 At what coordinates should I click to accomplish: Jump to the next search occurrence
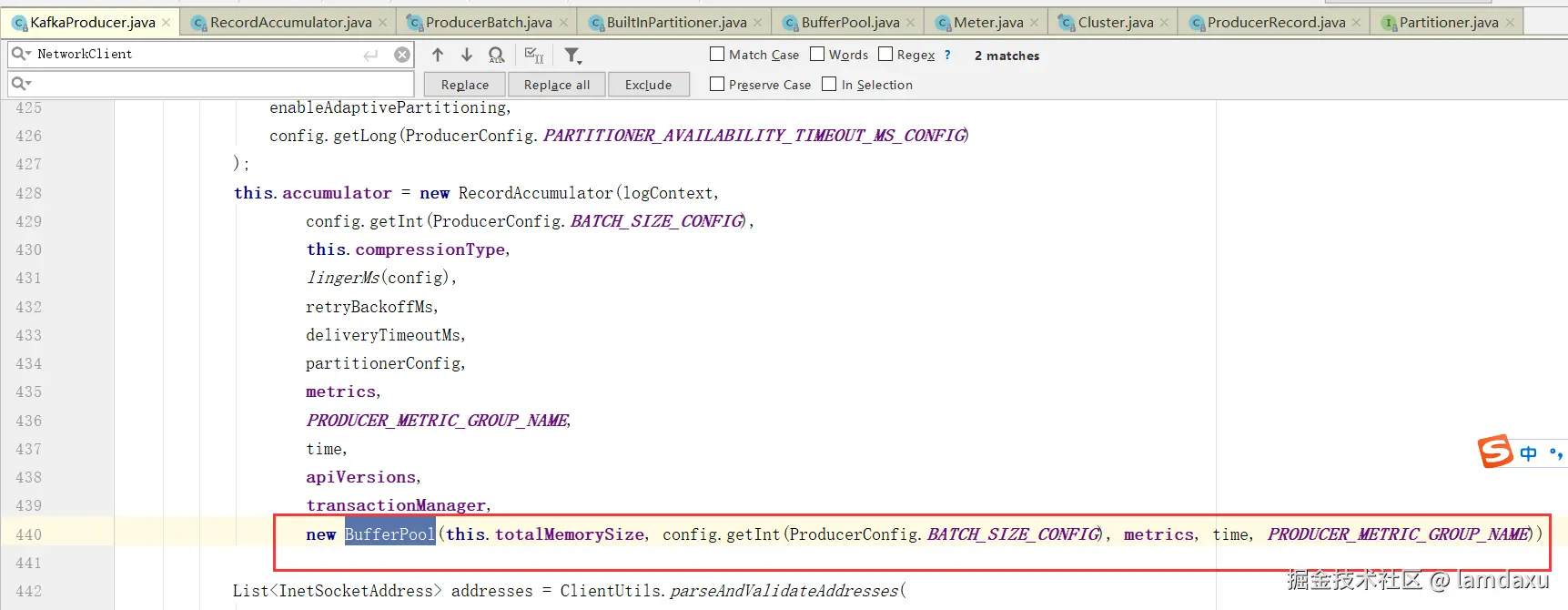point(467,55)
